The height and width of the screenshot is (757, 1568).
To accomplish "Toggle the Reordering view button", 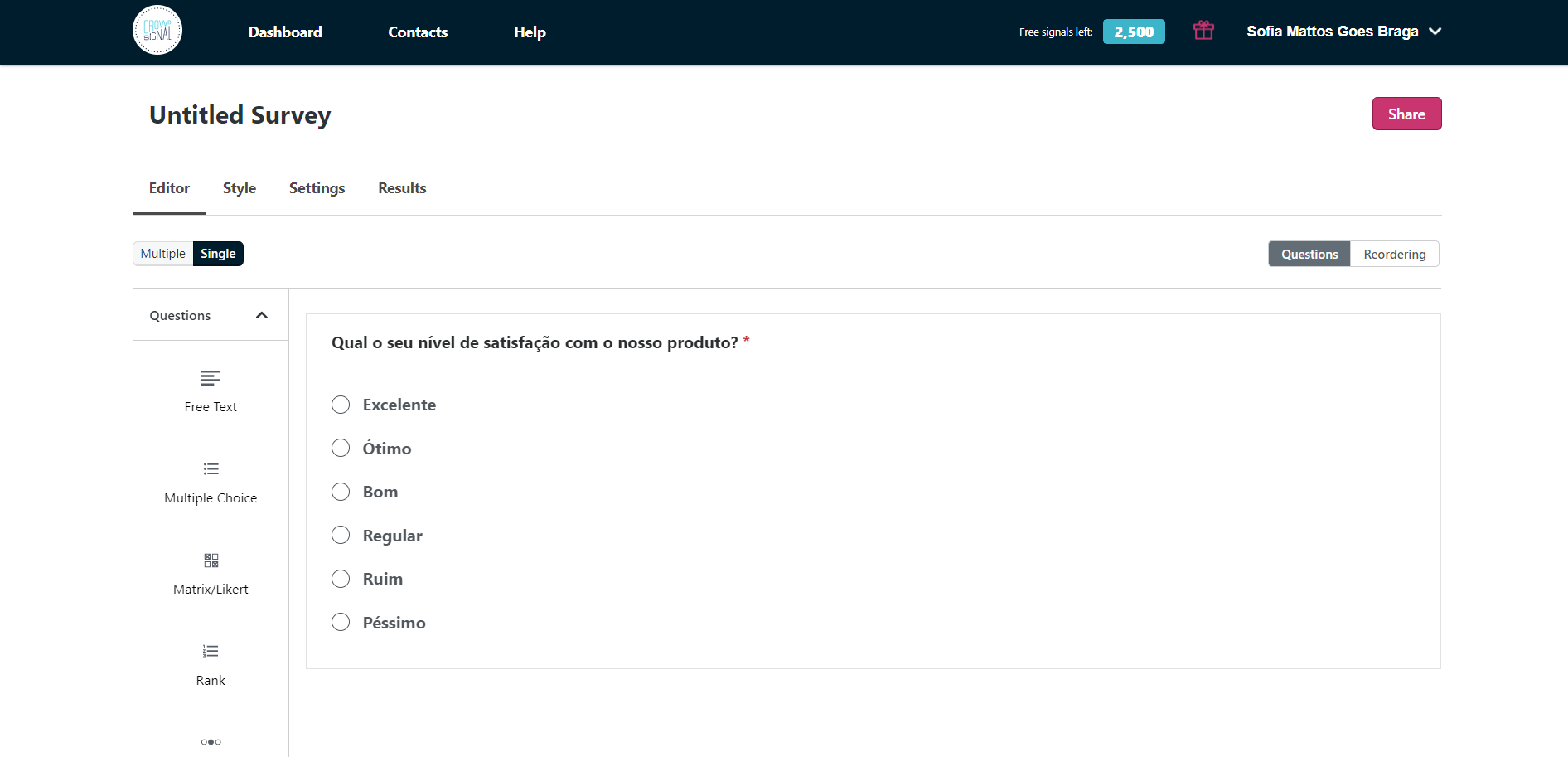I will (x=1395, y=254).
